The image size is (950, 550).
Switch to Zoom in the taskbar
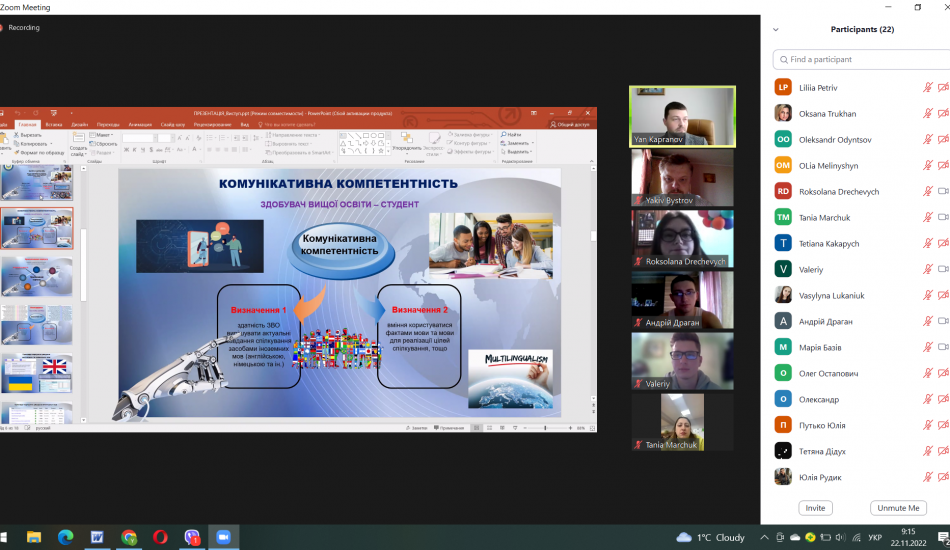(x=223, y=537)
